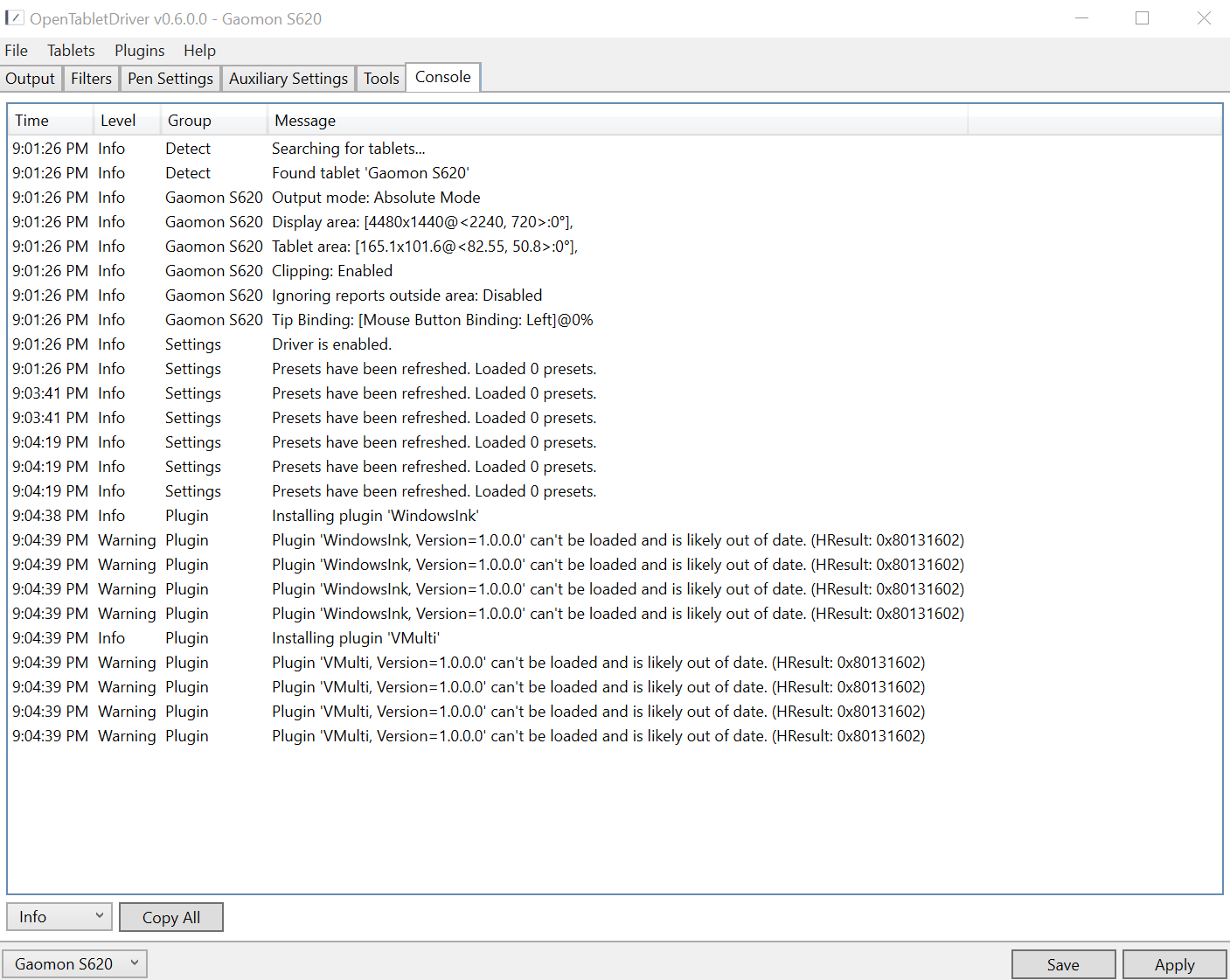Open the log level filter dropdown
The image size is (1230, 980).
[59, 916]
